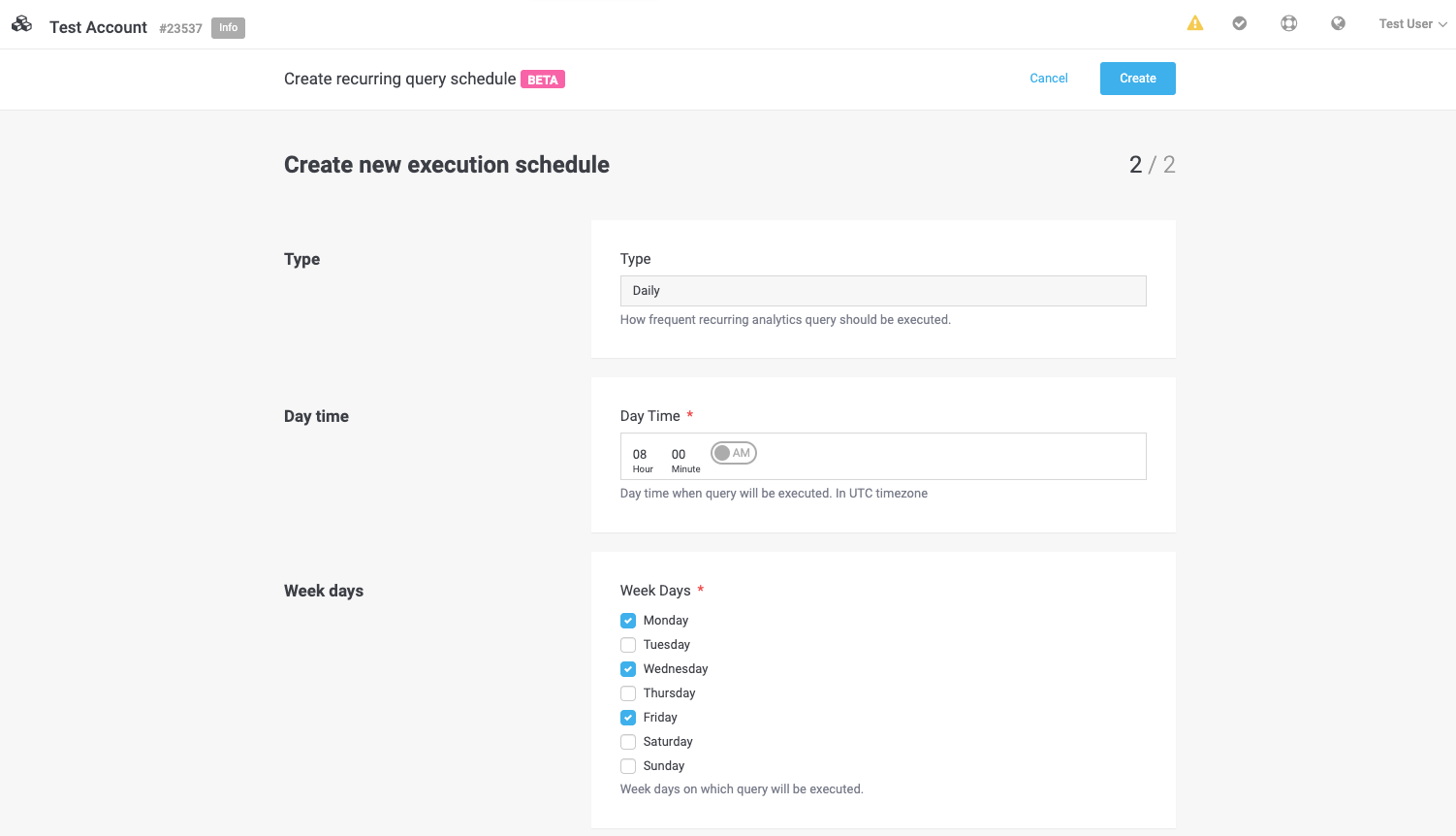Enable Saturday as execution day
This screenshot has height=836, width=1456.
click(x=627, y=741)
